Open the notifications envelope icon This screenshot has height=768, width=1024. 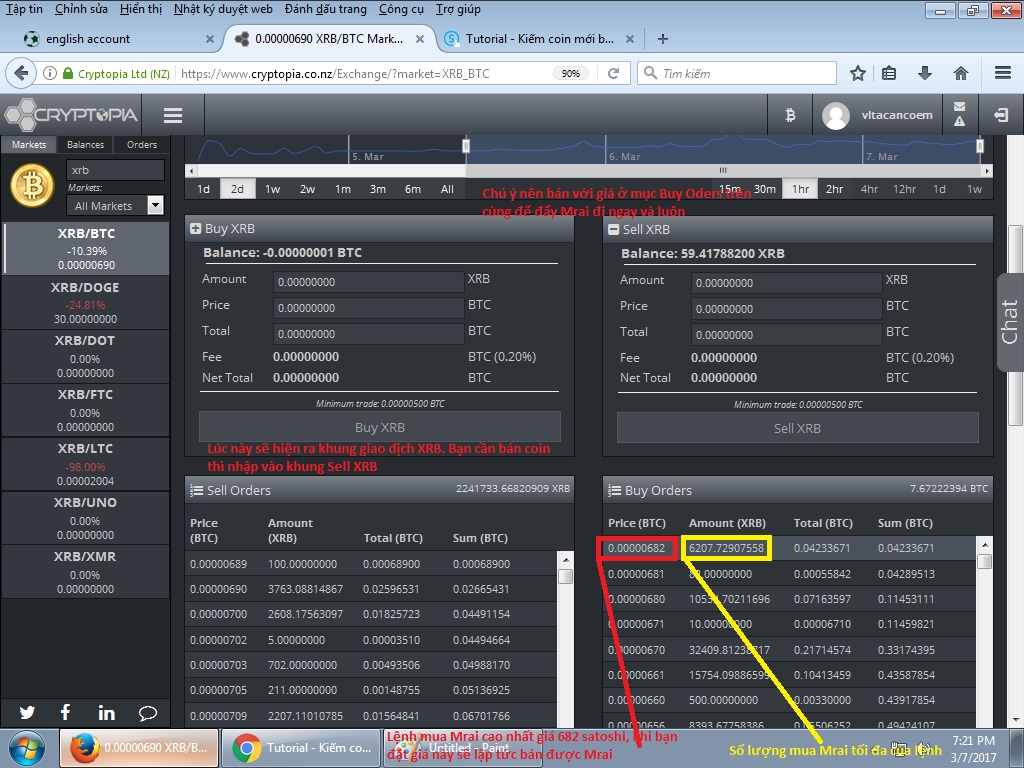[x=959, y=106]
